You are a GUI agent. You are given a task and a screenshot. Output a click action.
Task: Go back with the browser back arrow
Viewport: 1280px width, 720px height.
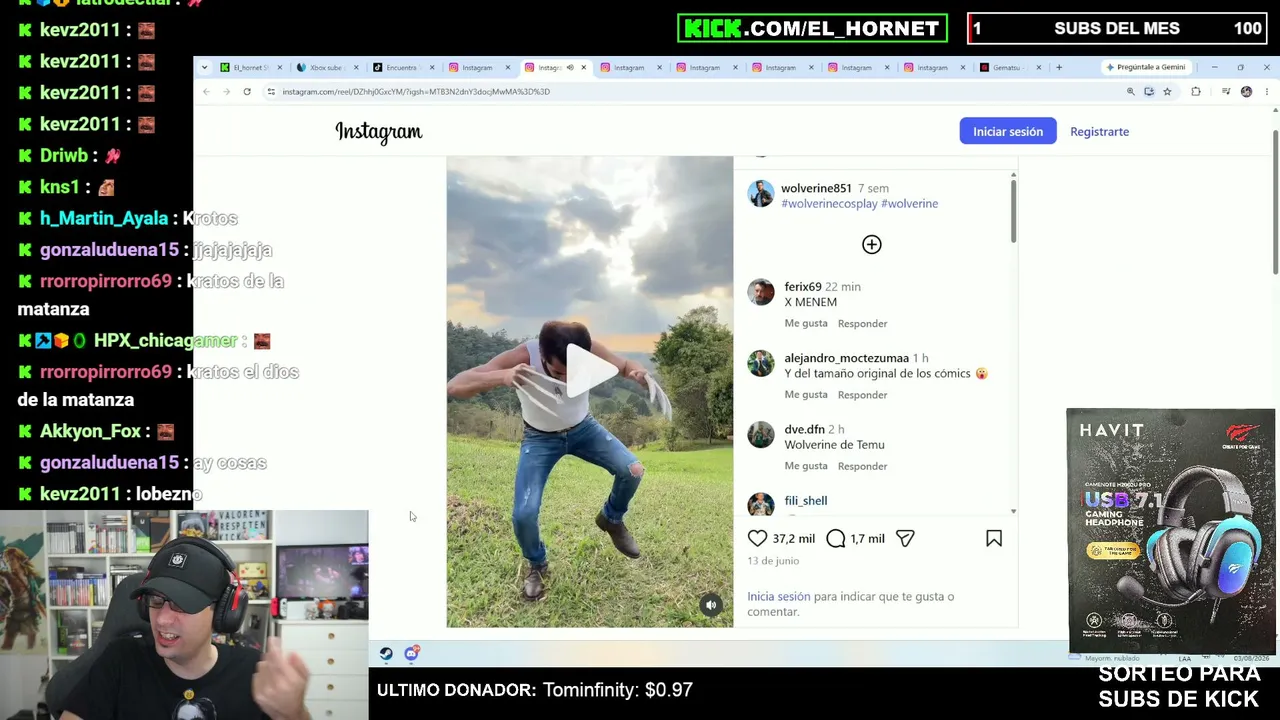pos(207,92)
